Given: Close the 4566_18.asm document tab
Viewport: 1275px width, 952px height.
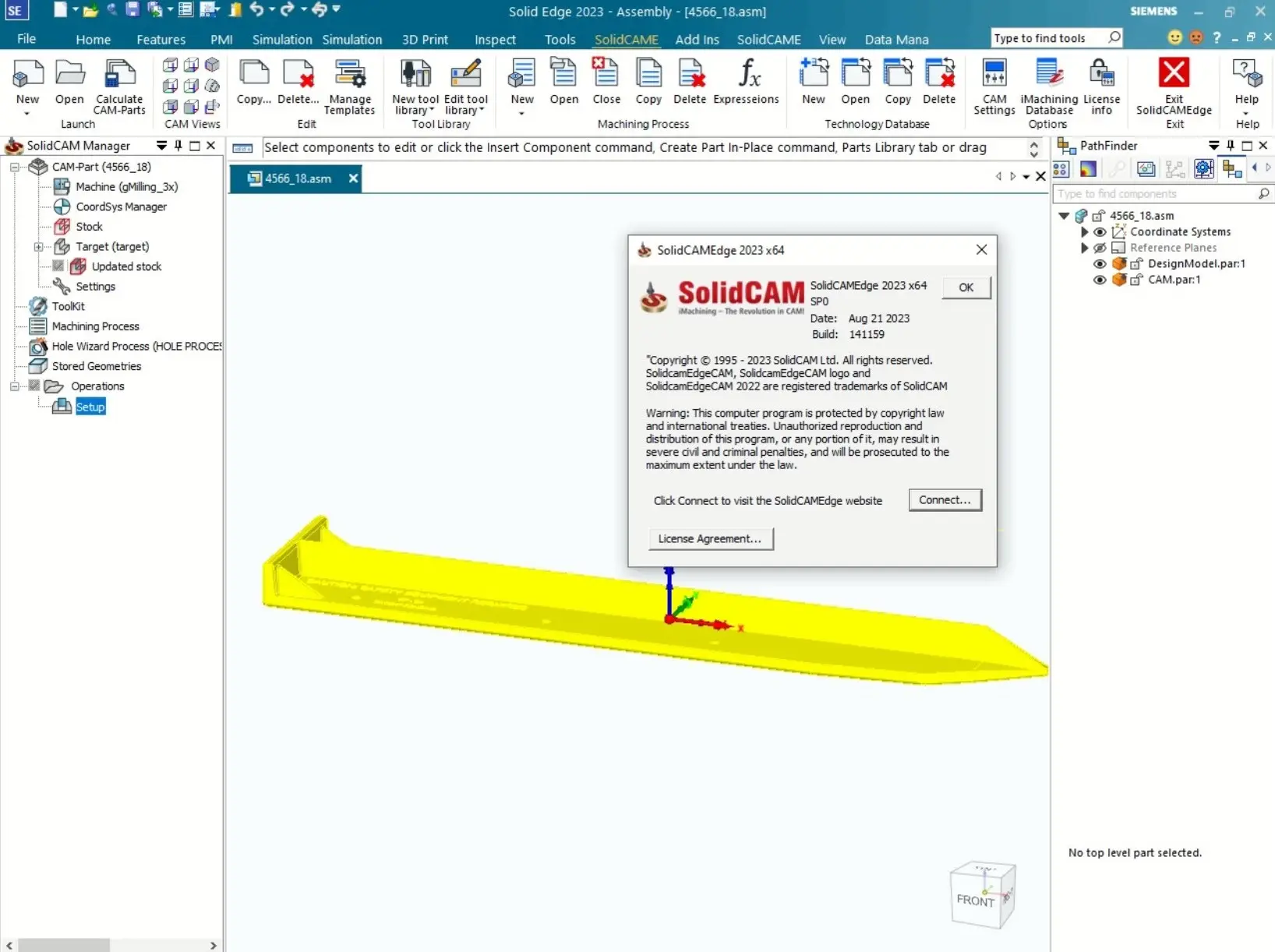Looking at the screenshot, I should pos(353,178).
